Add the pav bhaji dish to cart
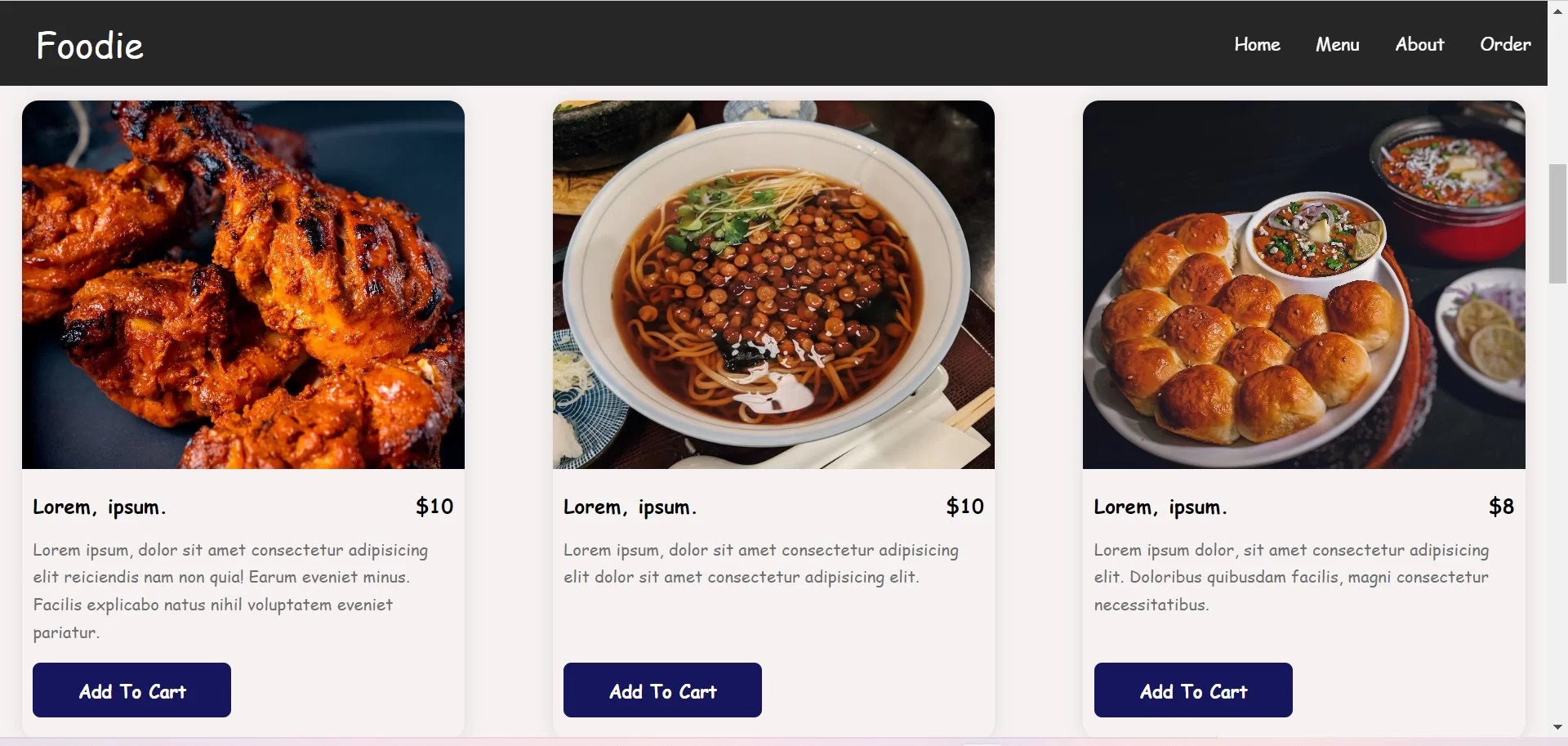 click(x=1192, y=690)
